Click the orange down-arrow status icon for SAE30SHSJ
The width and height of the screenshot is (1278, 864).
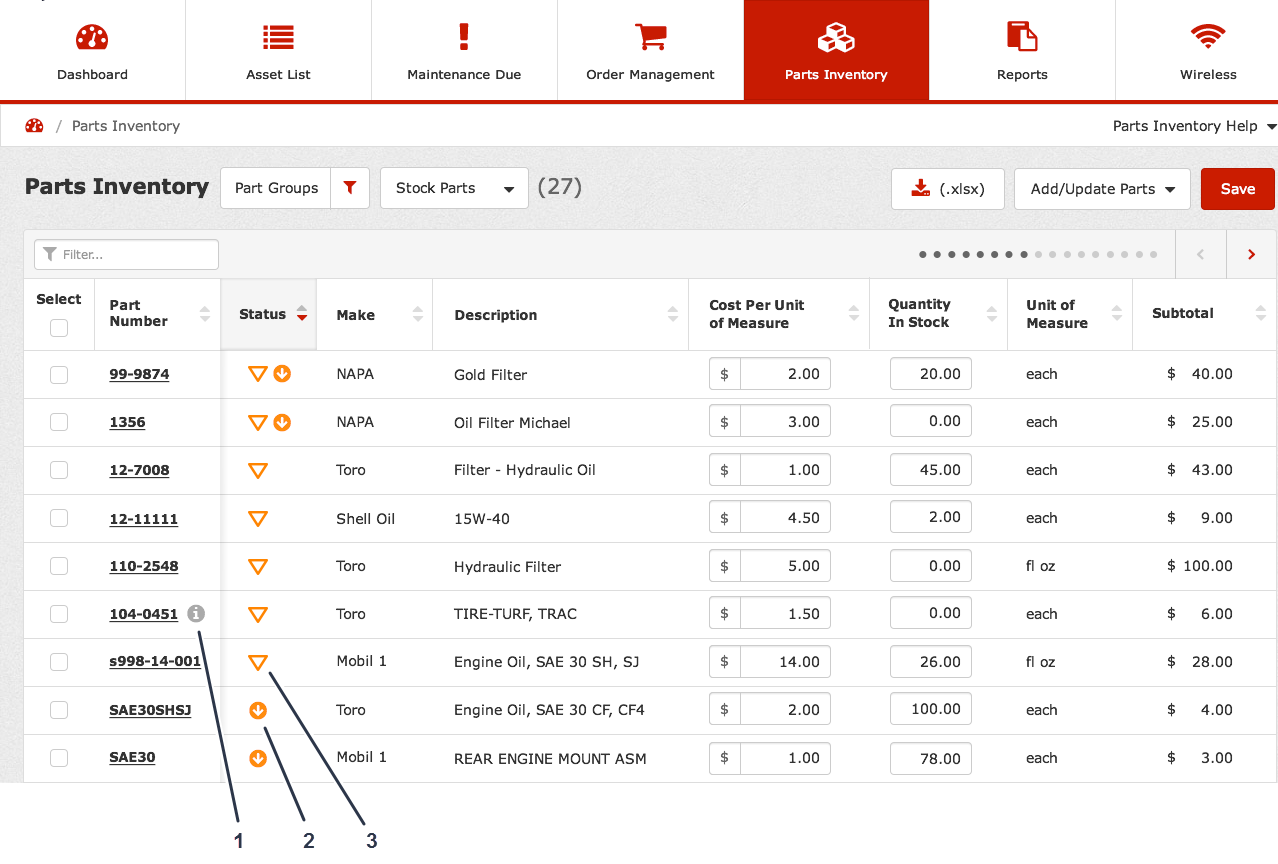[x=258, y=710]
